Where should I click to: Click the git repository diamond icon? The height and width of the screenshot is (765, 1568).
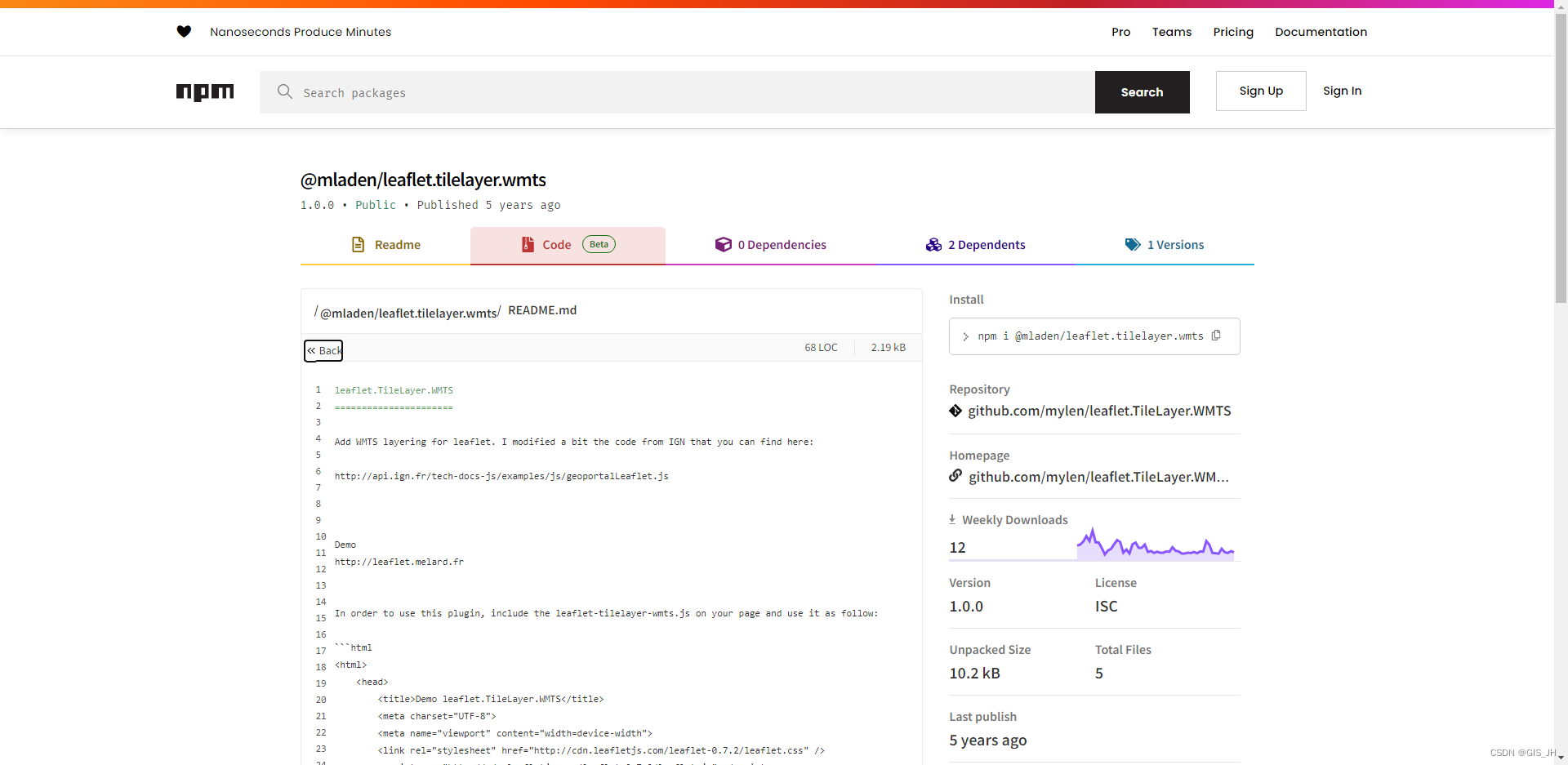955,411
